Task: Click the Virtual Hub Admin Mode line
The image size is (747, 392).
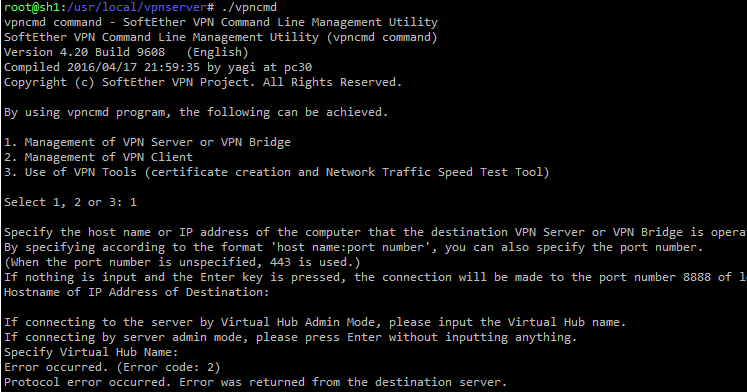Action: [314, 322]
